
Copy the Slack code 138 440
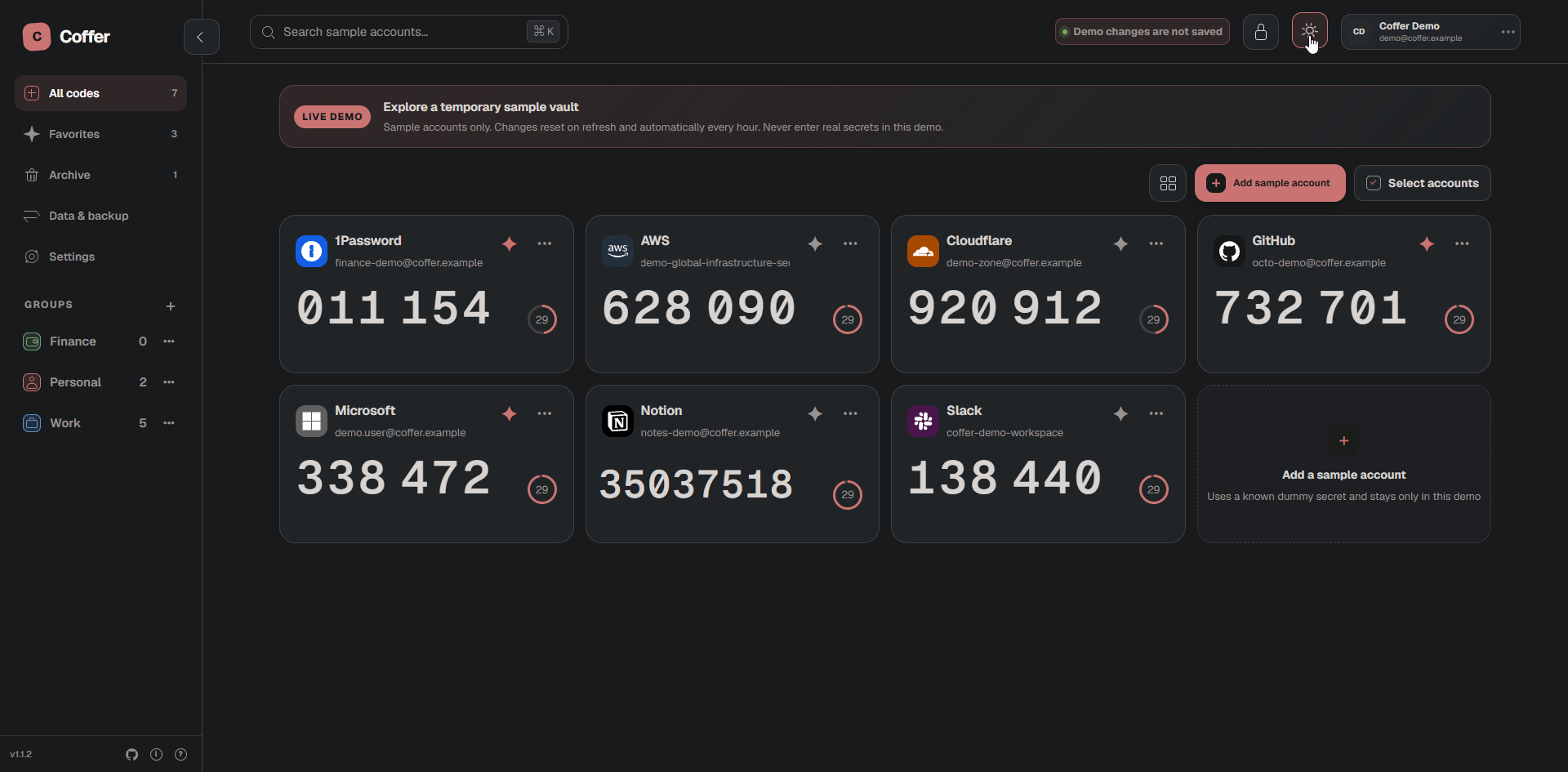point(1005,479)
